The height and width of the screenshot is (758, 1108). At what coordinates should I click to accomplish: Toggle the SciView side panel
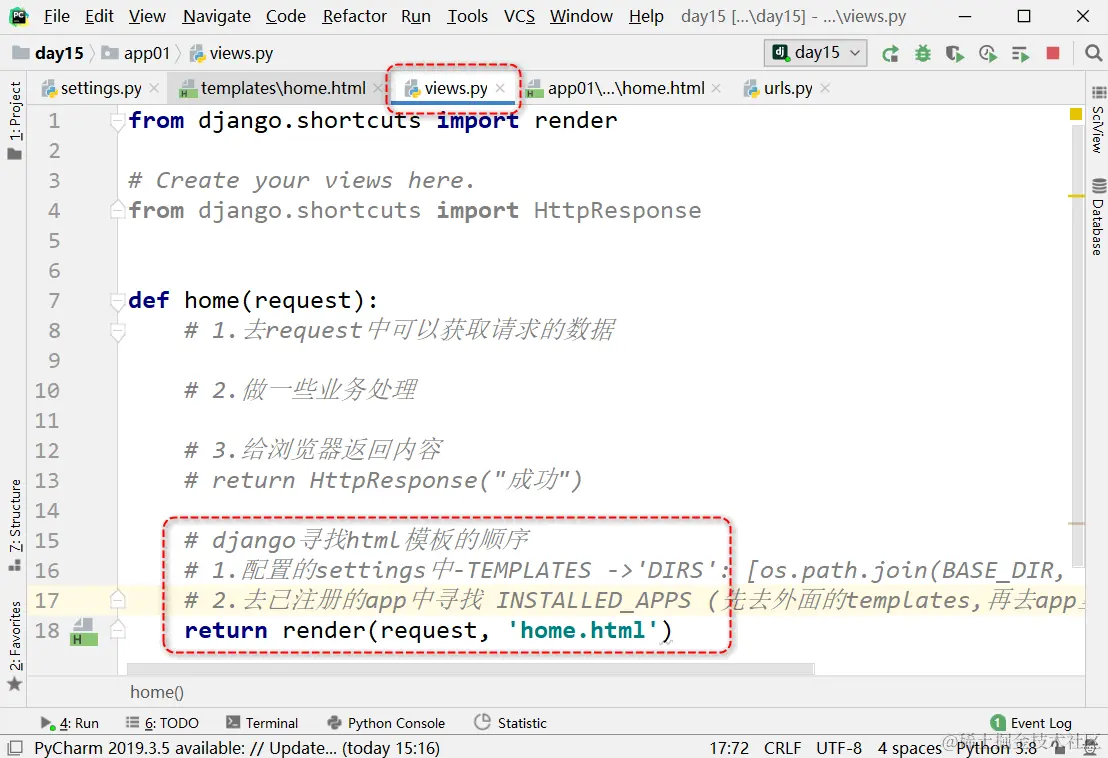click(x=1097, y=120)
